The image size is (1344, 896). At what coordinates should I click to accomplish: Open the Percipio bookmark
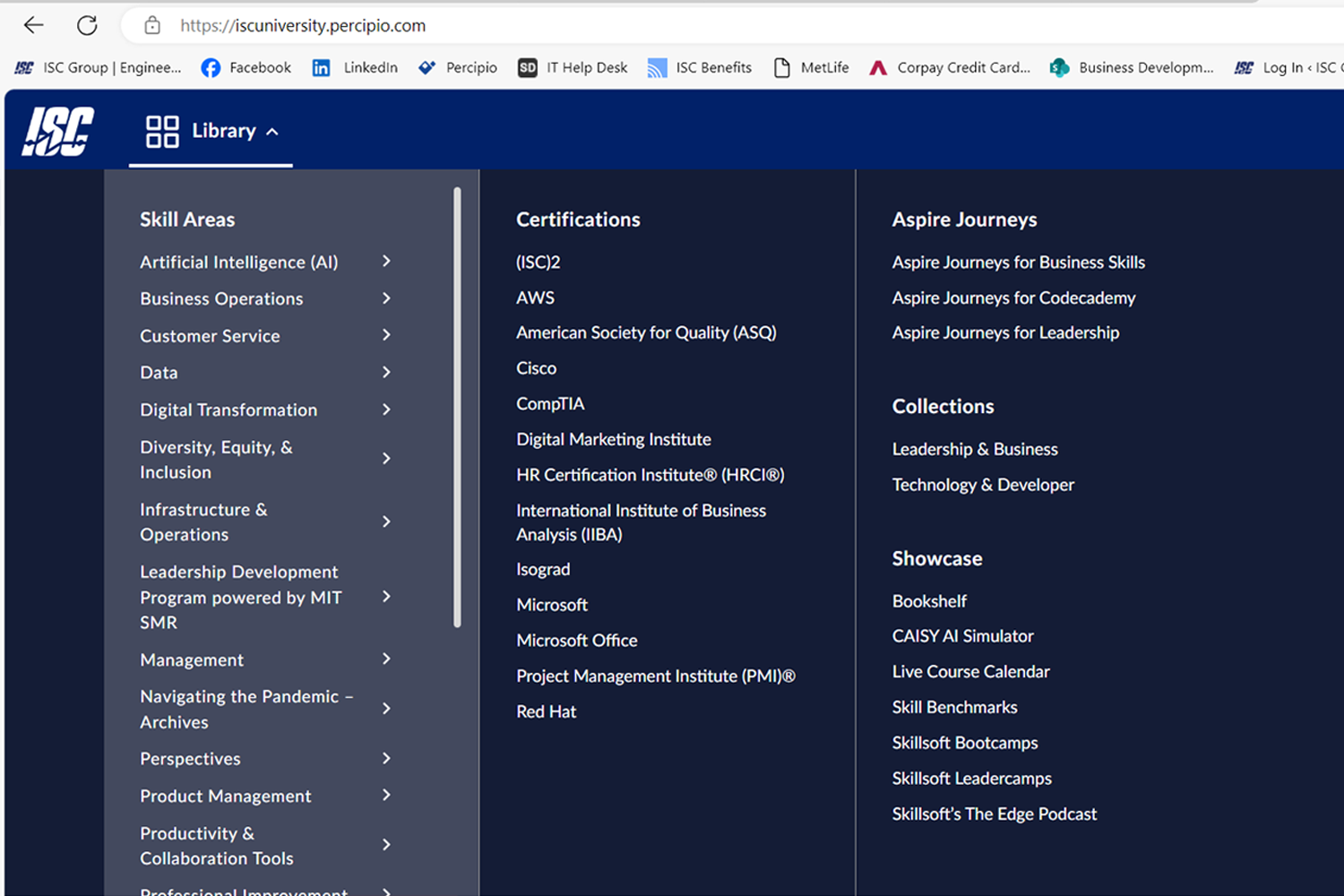click(x=458, y=67)
